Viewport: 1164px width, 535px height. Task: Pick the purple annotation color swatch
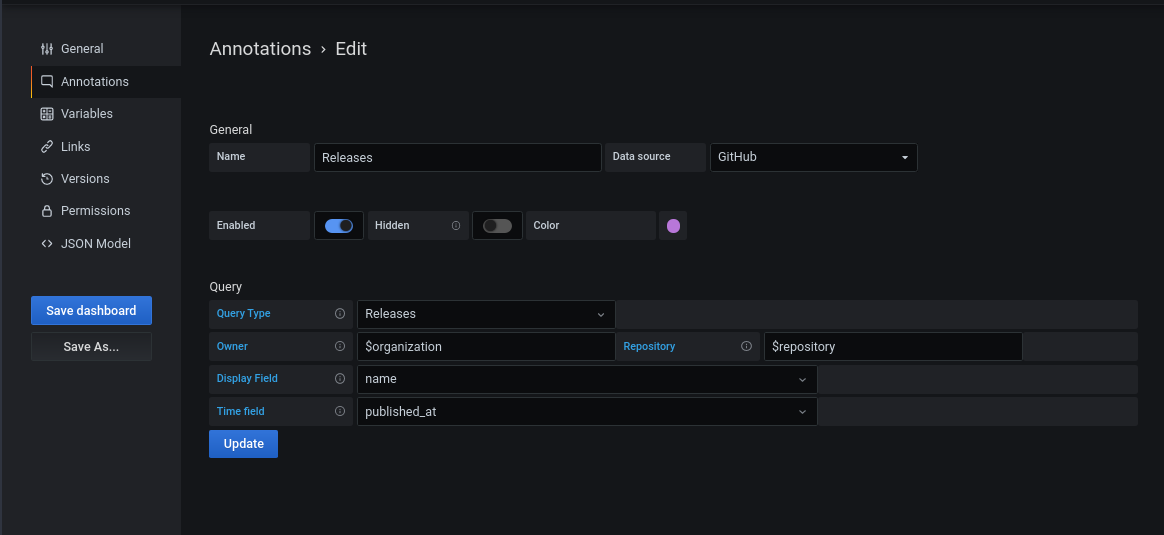coord(673,226)
